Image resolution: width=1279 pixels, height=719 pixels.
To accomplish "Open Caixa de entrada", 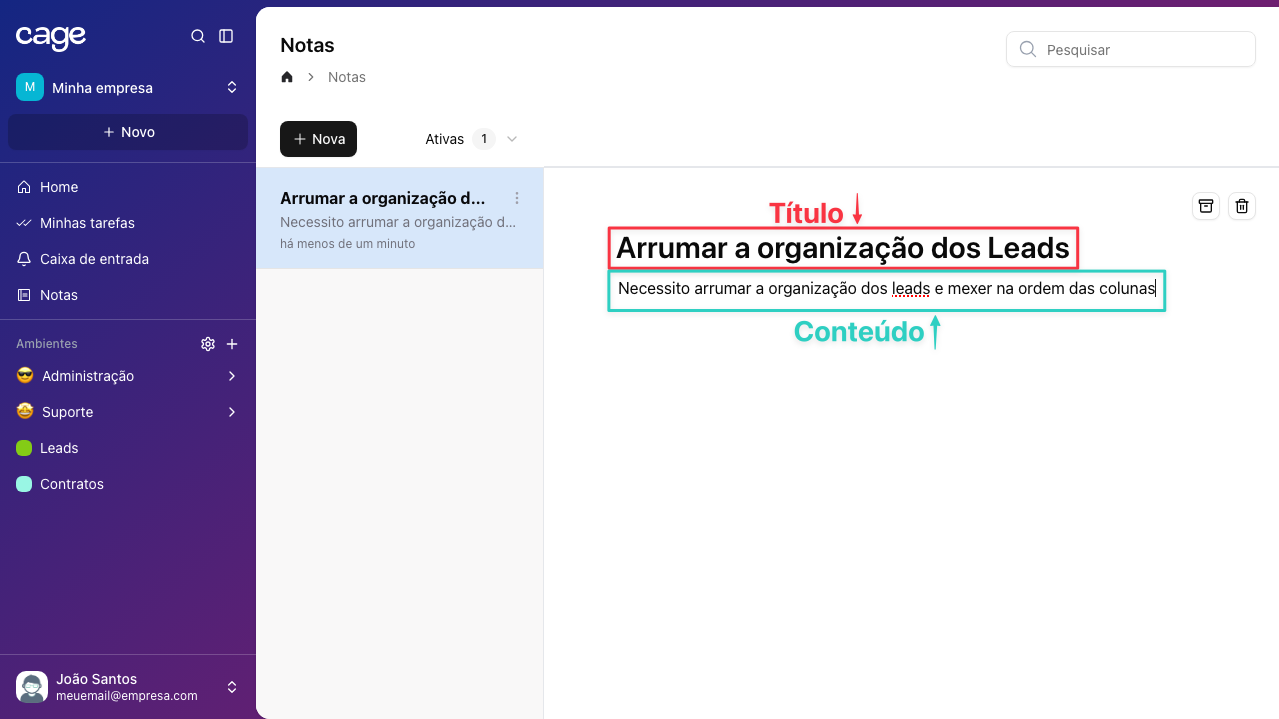I will pos(94,259).
